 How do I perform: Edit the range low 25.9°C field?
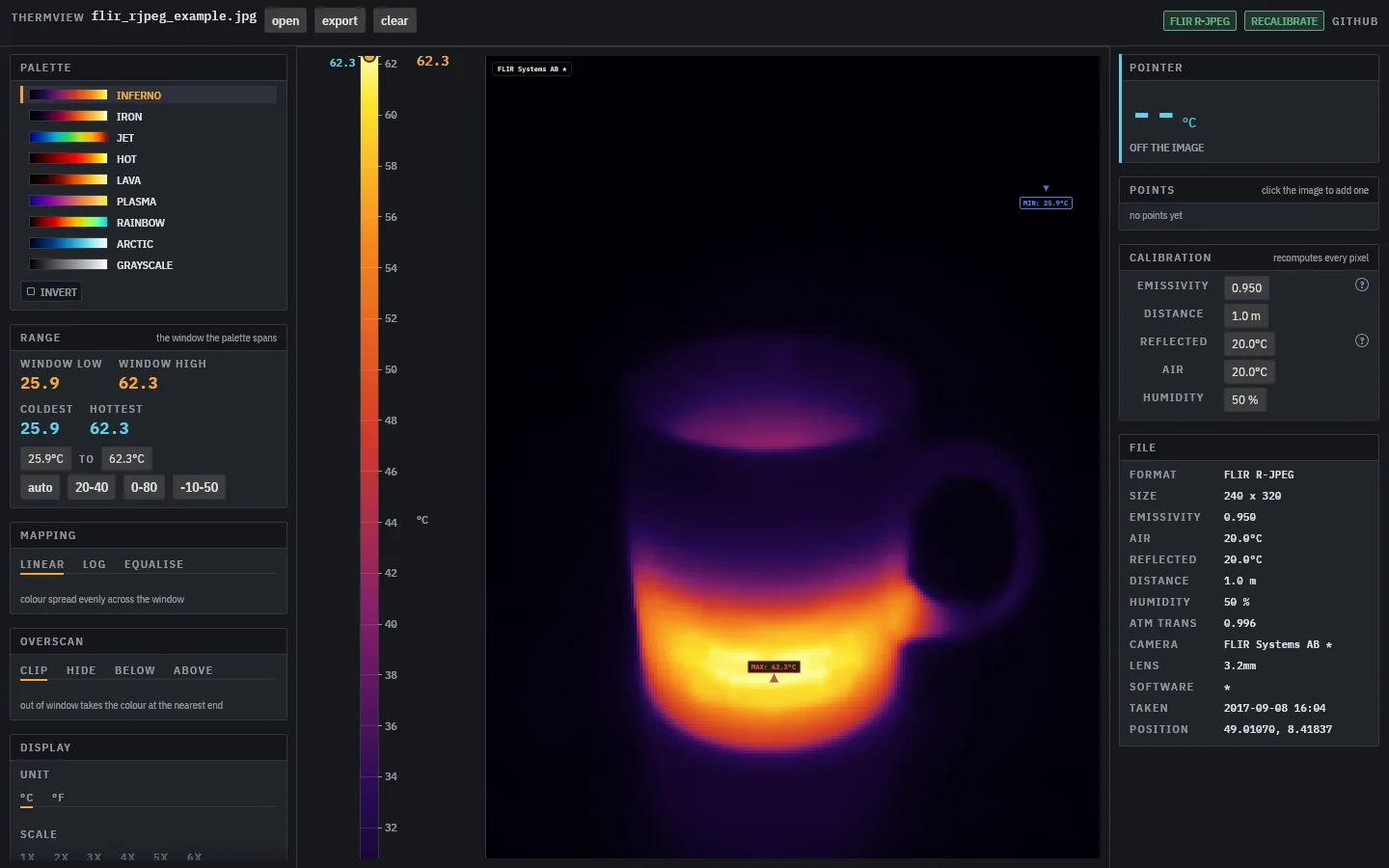(x=45, y=458)
